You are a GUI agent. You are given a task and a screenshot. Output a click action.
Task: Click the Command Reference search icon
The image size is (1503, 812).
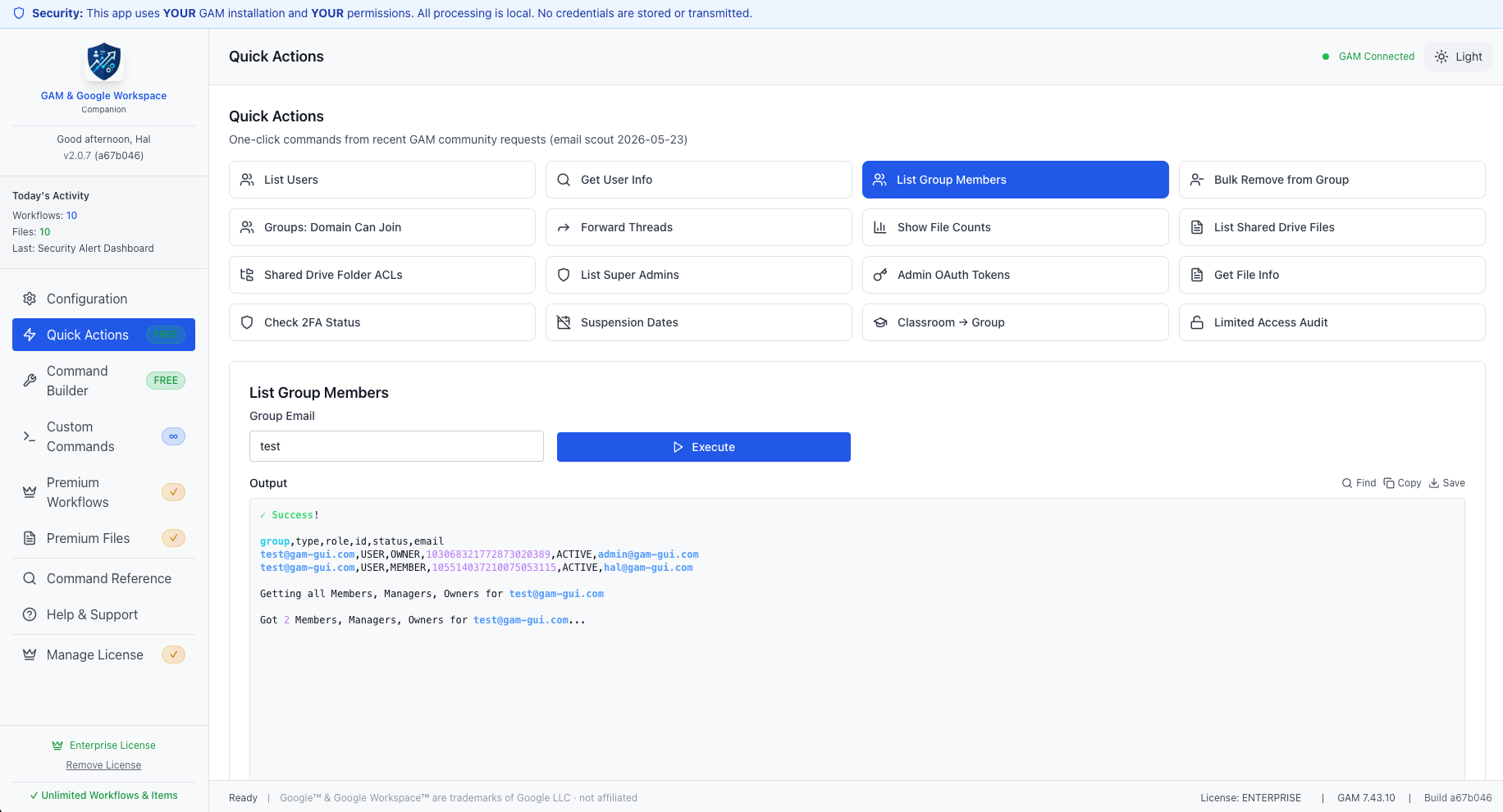pos(30,578)
